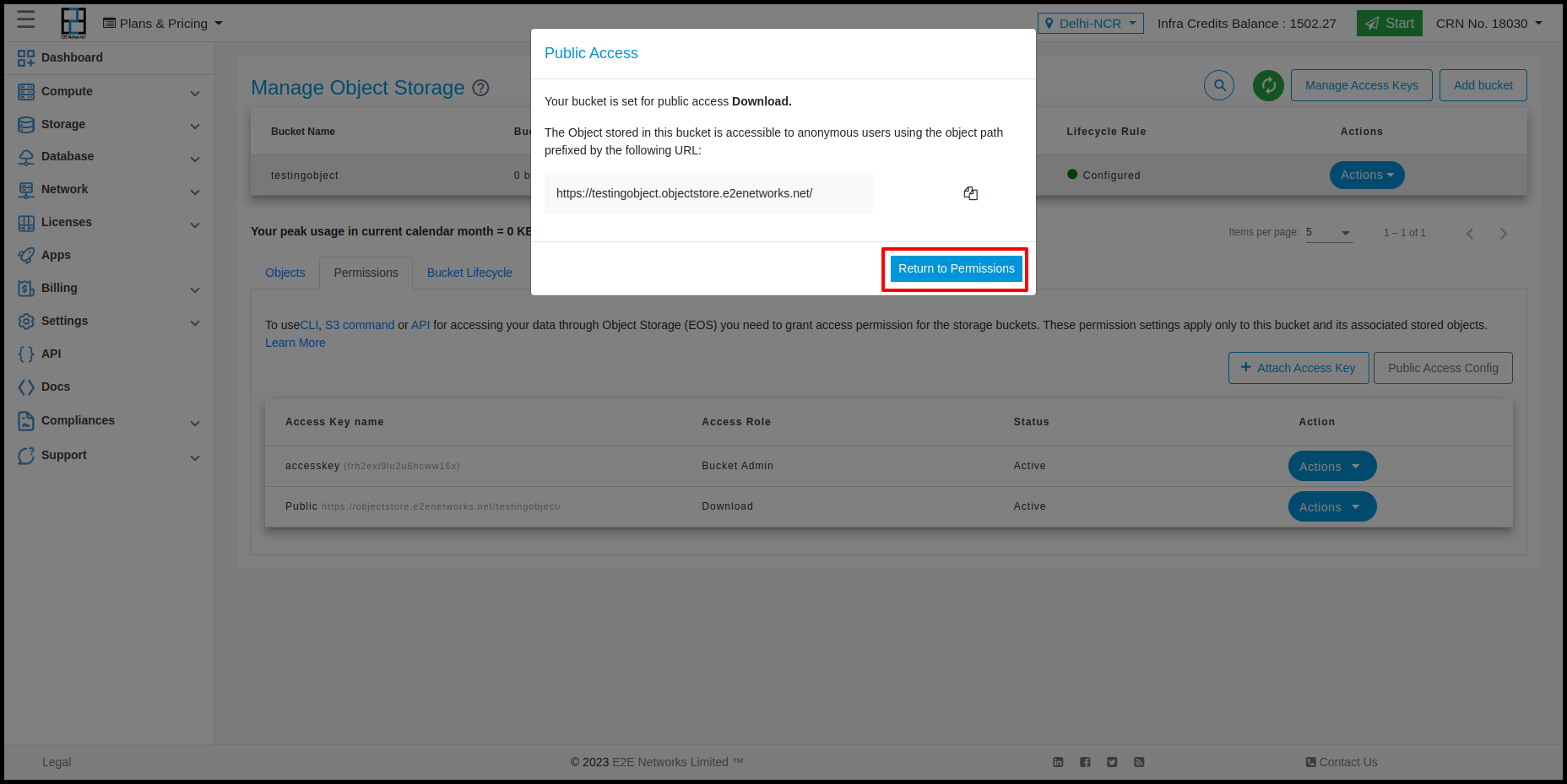Click the green refresh icon
Image resolution: width=1567 pixels, height=784 pixels.
pyautogui.click(x=1268, y=85)
